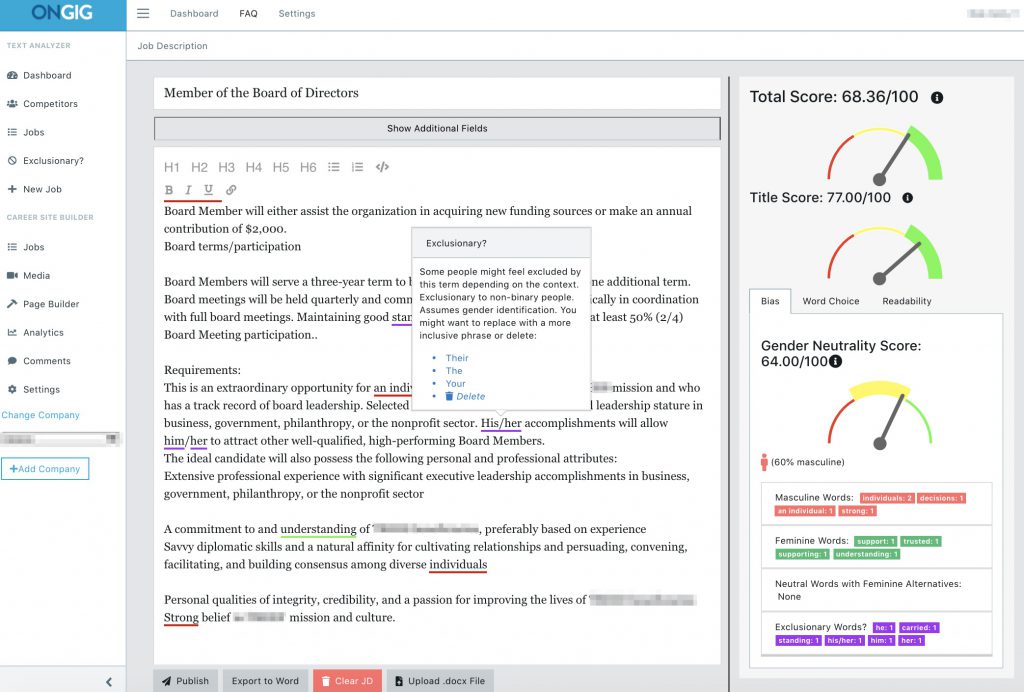Open Comments in sidebar

click(x=39, y=361)
